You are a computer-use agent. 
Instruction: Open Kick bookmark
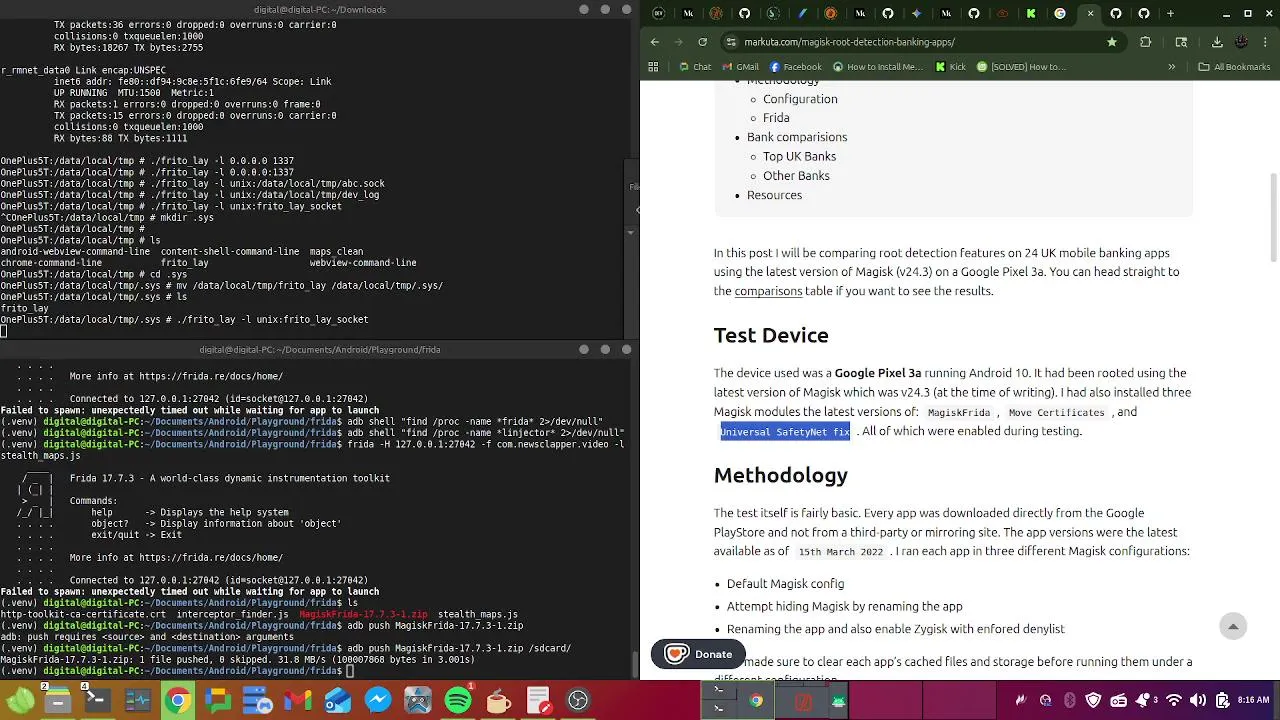[x=950, y=67]
